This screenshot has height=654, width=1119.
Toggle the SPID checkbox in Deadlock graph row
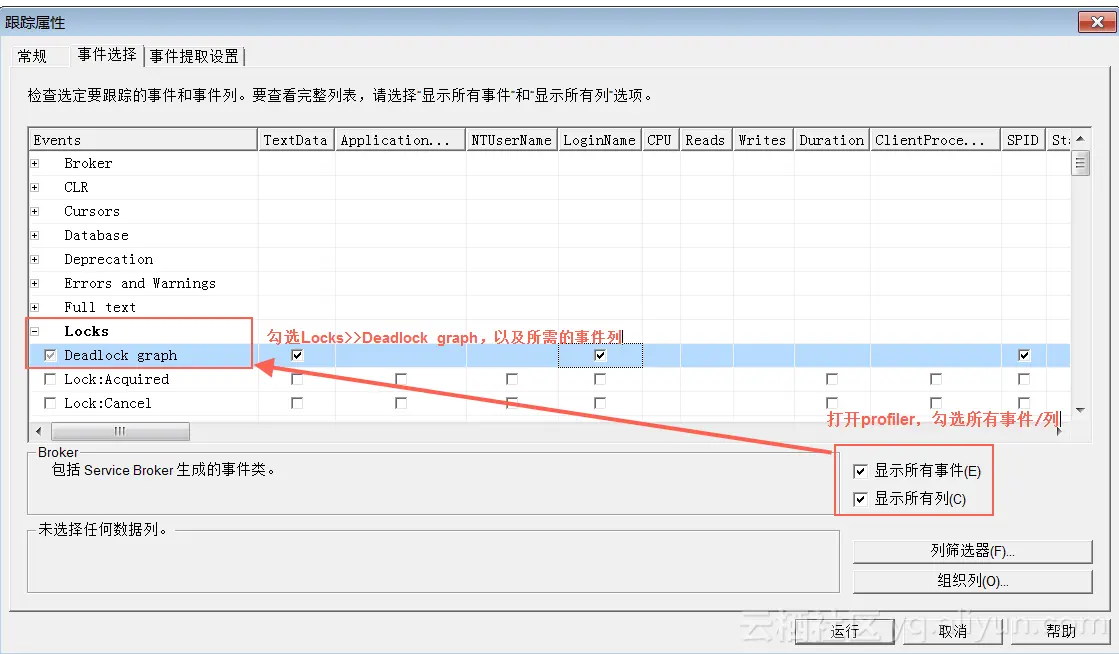coord(1022,355)
